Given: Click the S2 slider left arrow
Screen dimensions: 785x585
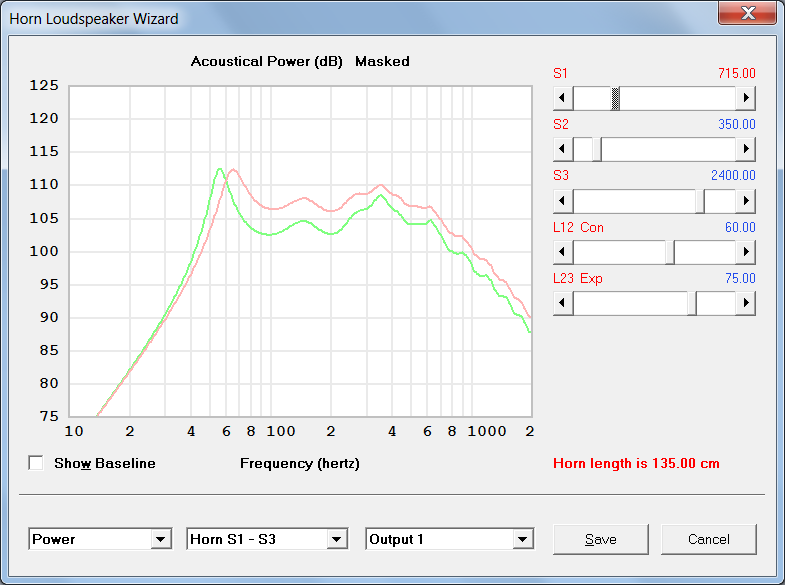Looking at the screenshot, I should (x=563, y=149).
